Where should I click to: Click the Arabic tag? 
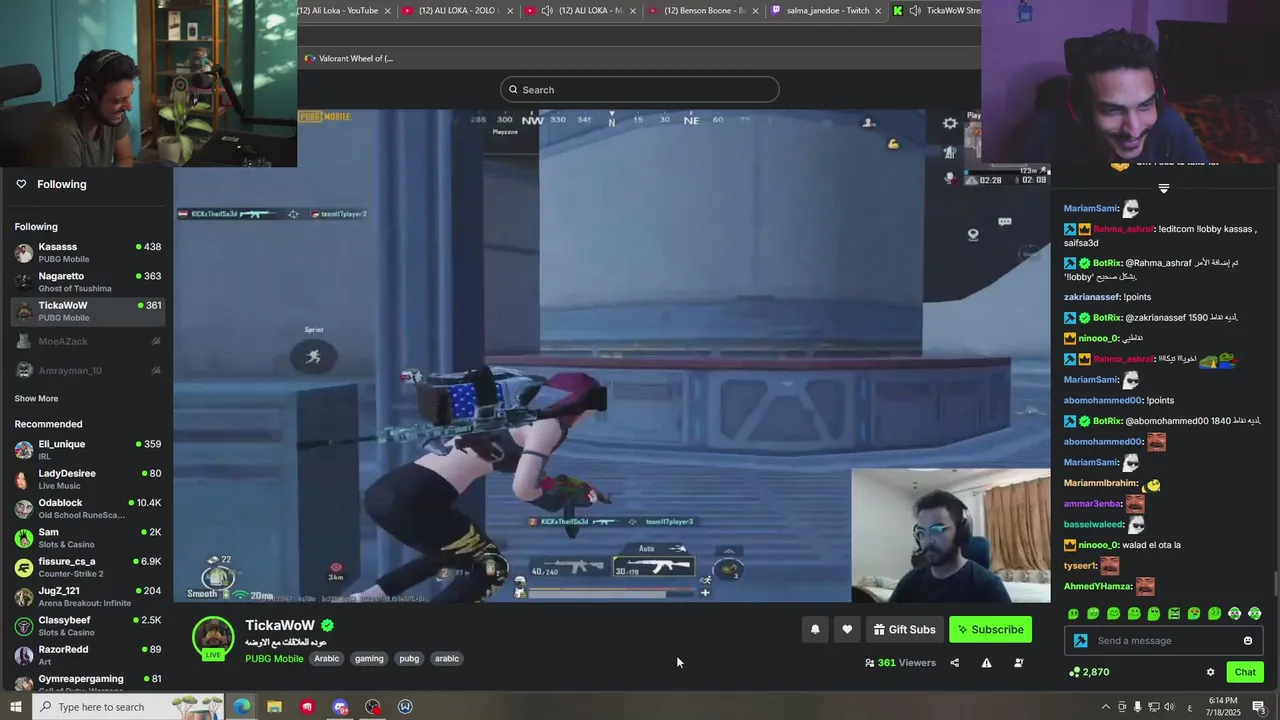click(x=327, y=659)
